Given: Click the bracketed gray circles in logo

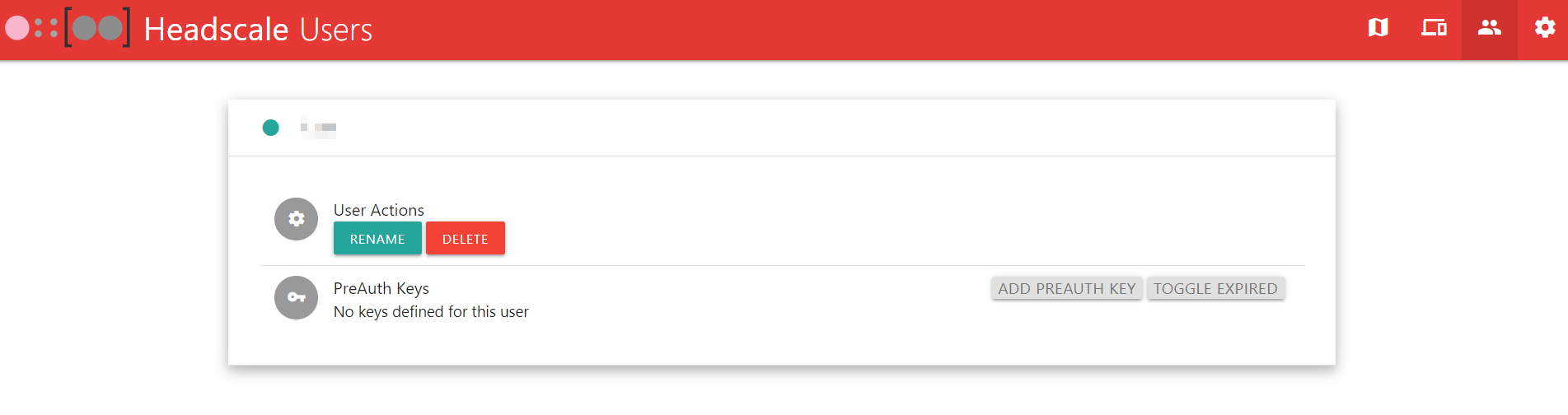Looking at the screenshot, I should pos(97,28).
